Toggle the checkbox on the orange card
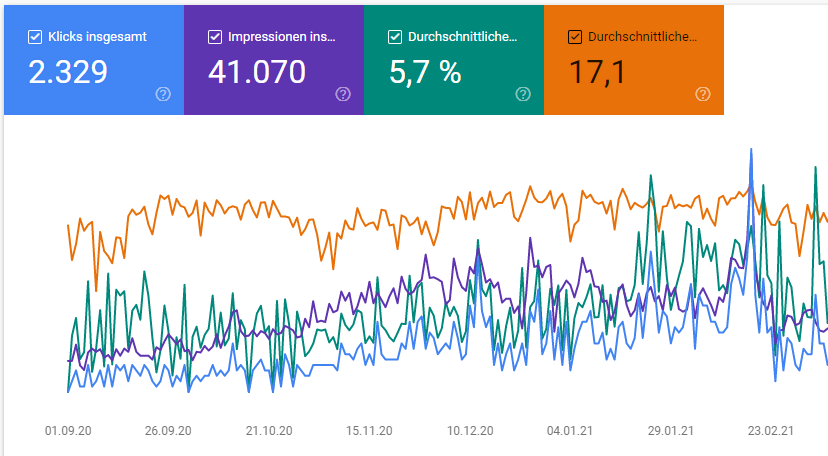The height and width of the screenshot is (456, 828). click(575, 37)
